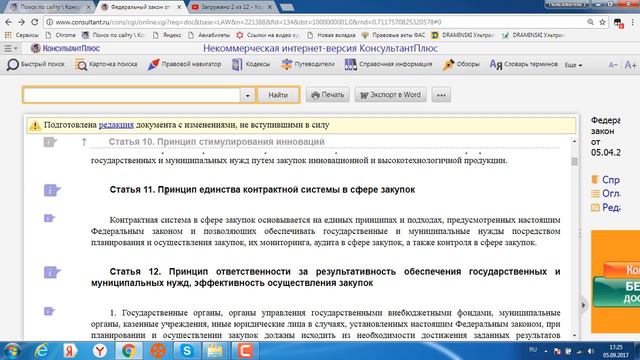Image resolution: width=640 pixels, height=360 pixels.
Task: Open the three-dots more options button
Action: (441, 95)
